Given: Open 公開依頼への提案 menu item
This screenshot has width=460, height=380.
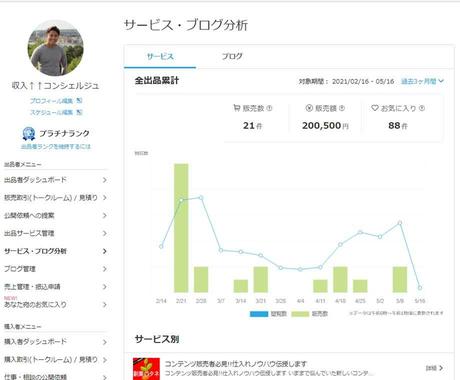Looking at the screenshot, I should coord(29,216).
